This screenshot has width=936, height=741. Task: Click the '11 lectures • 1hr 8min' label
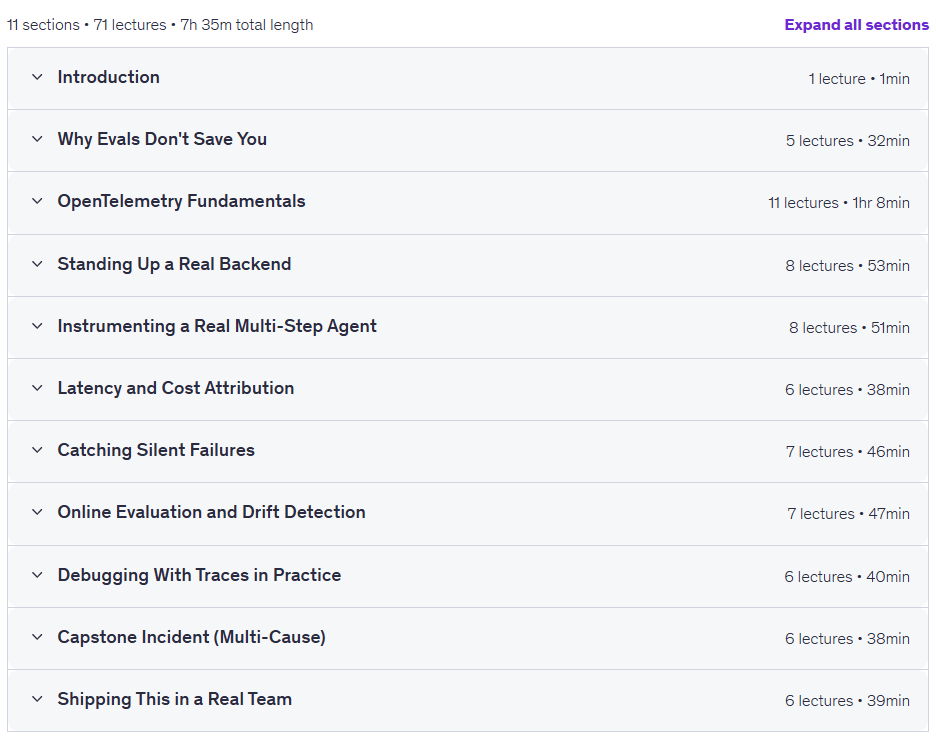click(839, 203)
